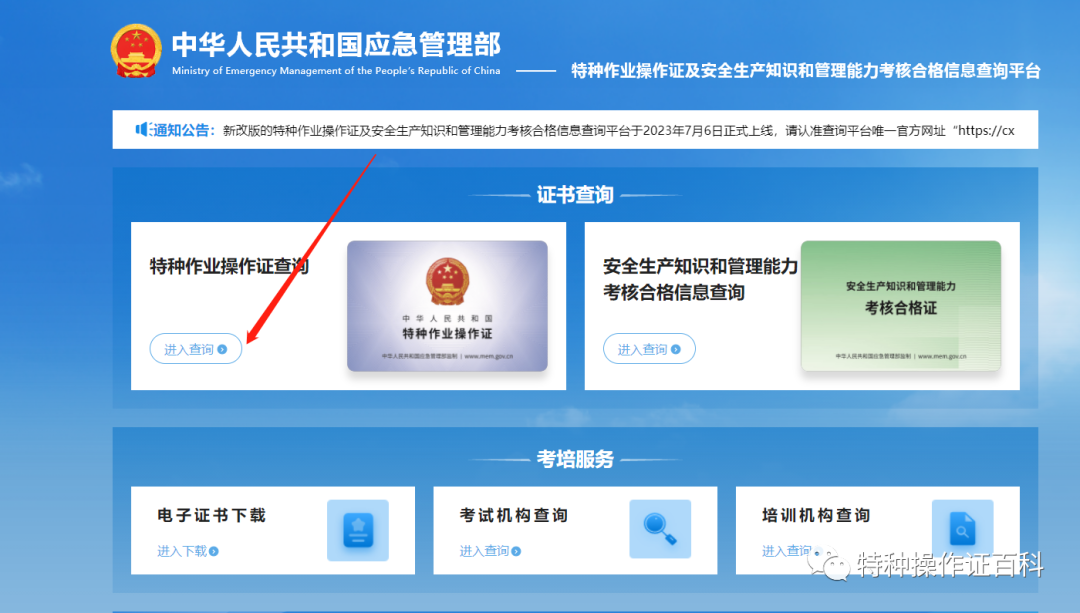Click the 考试机构查询 title
Viewport: 1080px width, 613px height.
point(514,515)
